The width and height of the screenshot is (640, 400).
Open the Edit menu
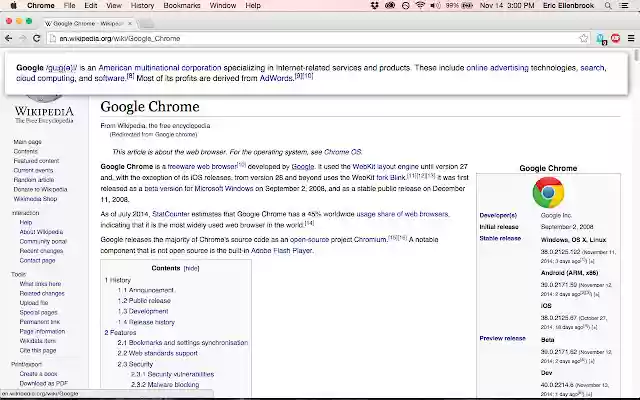(x=91, y=5)
